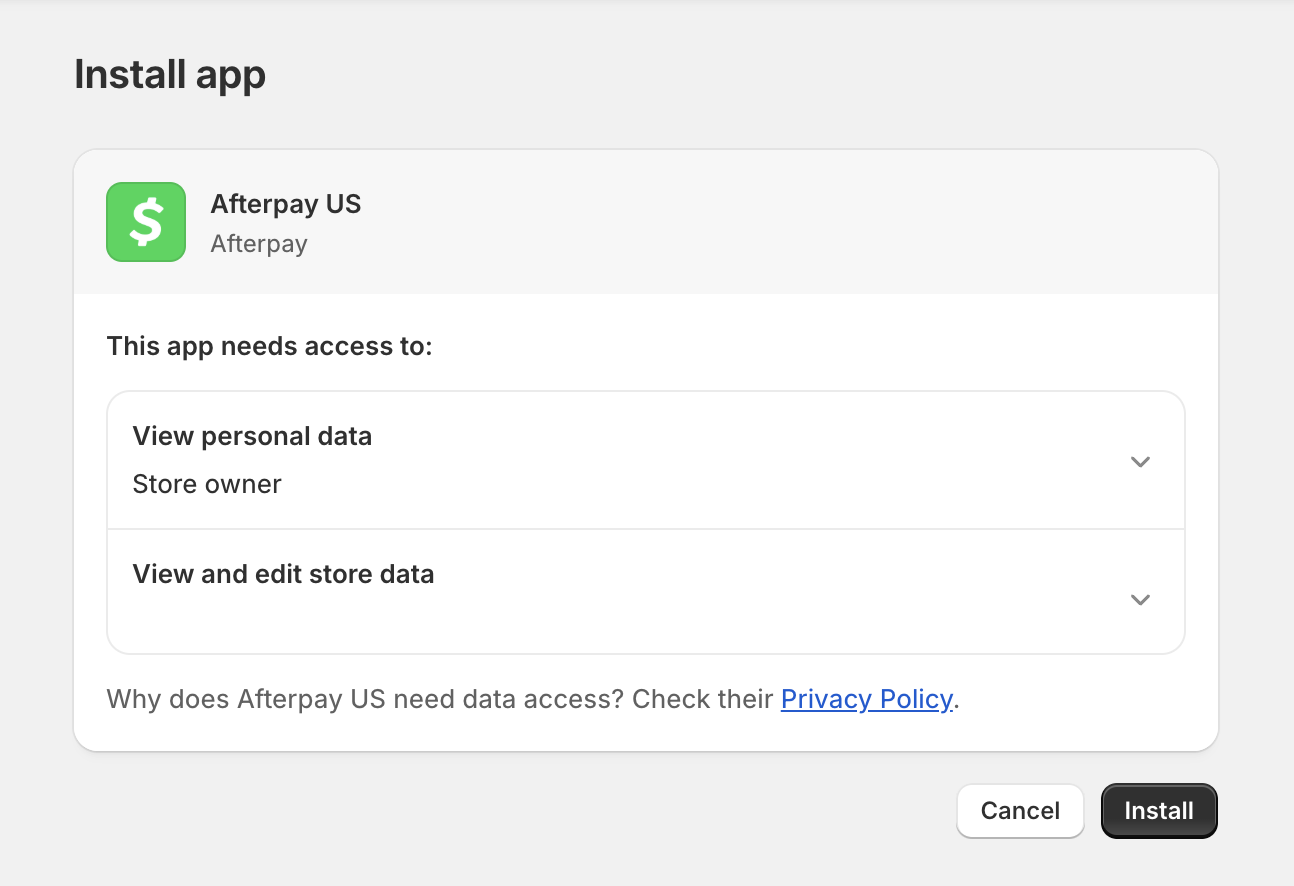Select the "View personal data" permission title
Image resolution: width=1294 pixels, height=886 pixels.
[x=252, y=436]
